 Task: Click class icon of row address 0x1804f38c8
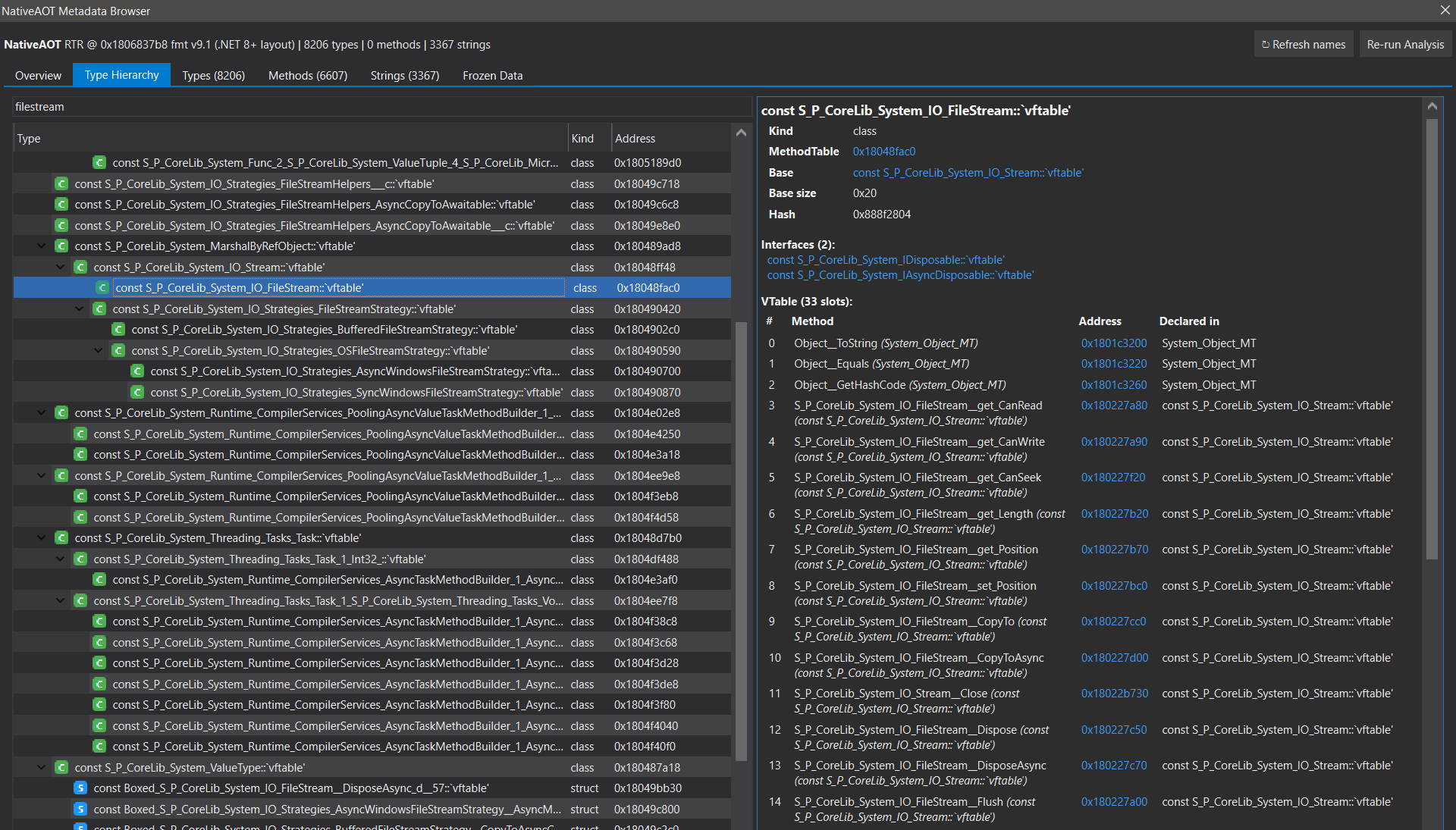(99, 622)
